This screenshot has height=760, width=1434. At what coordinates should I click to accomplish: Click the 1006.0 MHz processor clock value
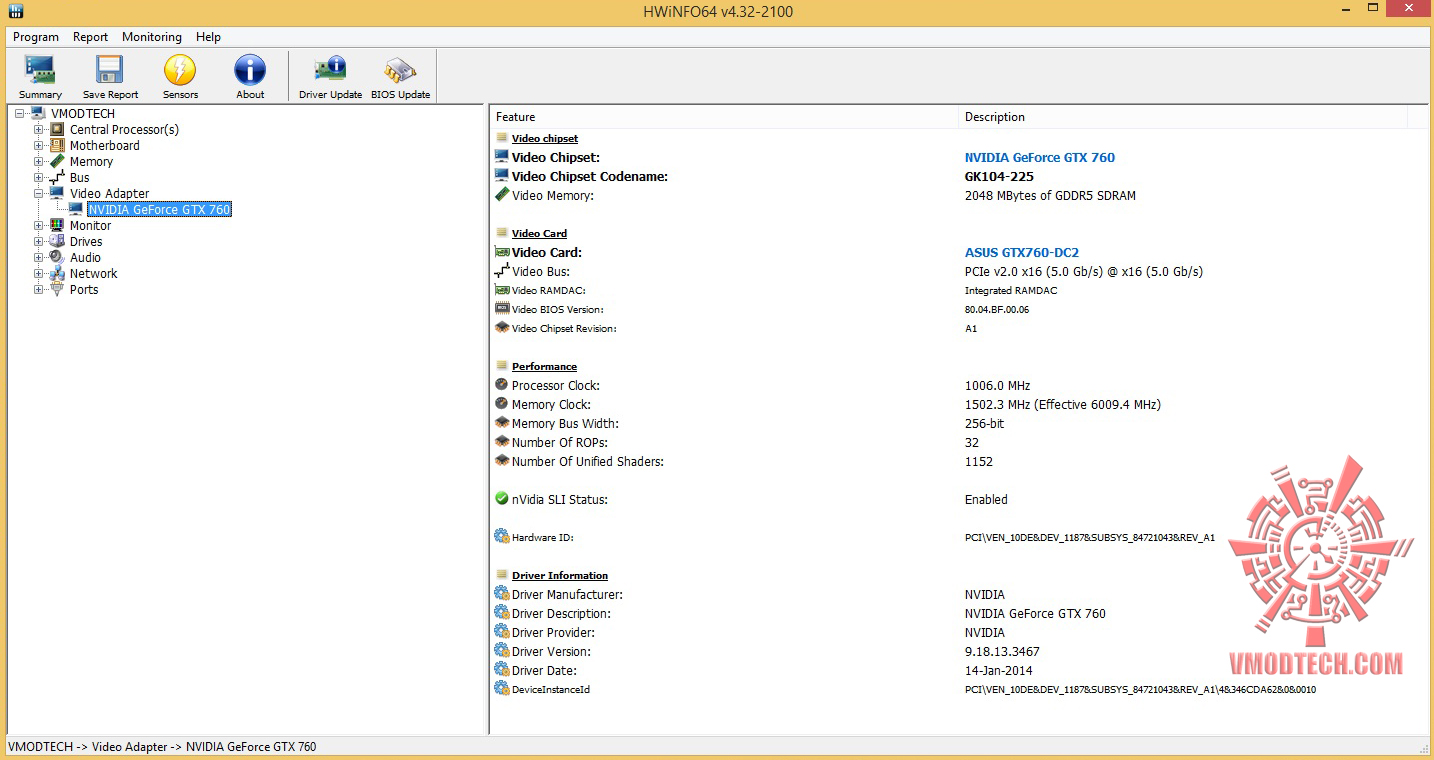coord(997,385)
